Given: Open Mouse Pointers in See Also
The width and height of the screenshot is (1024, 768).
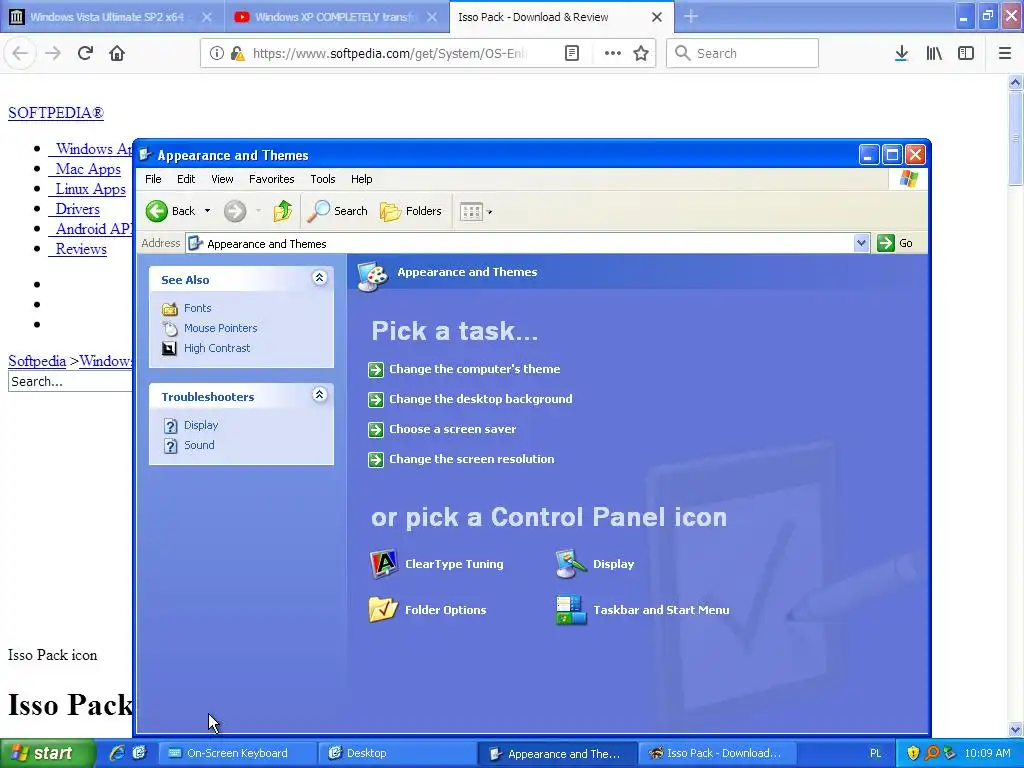Looking at the screenshot, I should tap(220, 328).
